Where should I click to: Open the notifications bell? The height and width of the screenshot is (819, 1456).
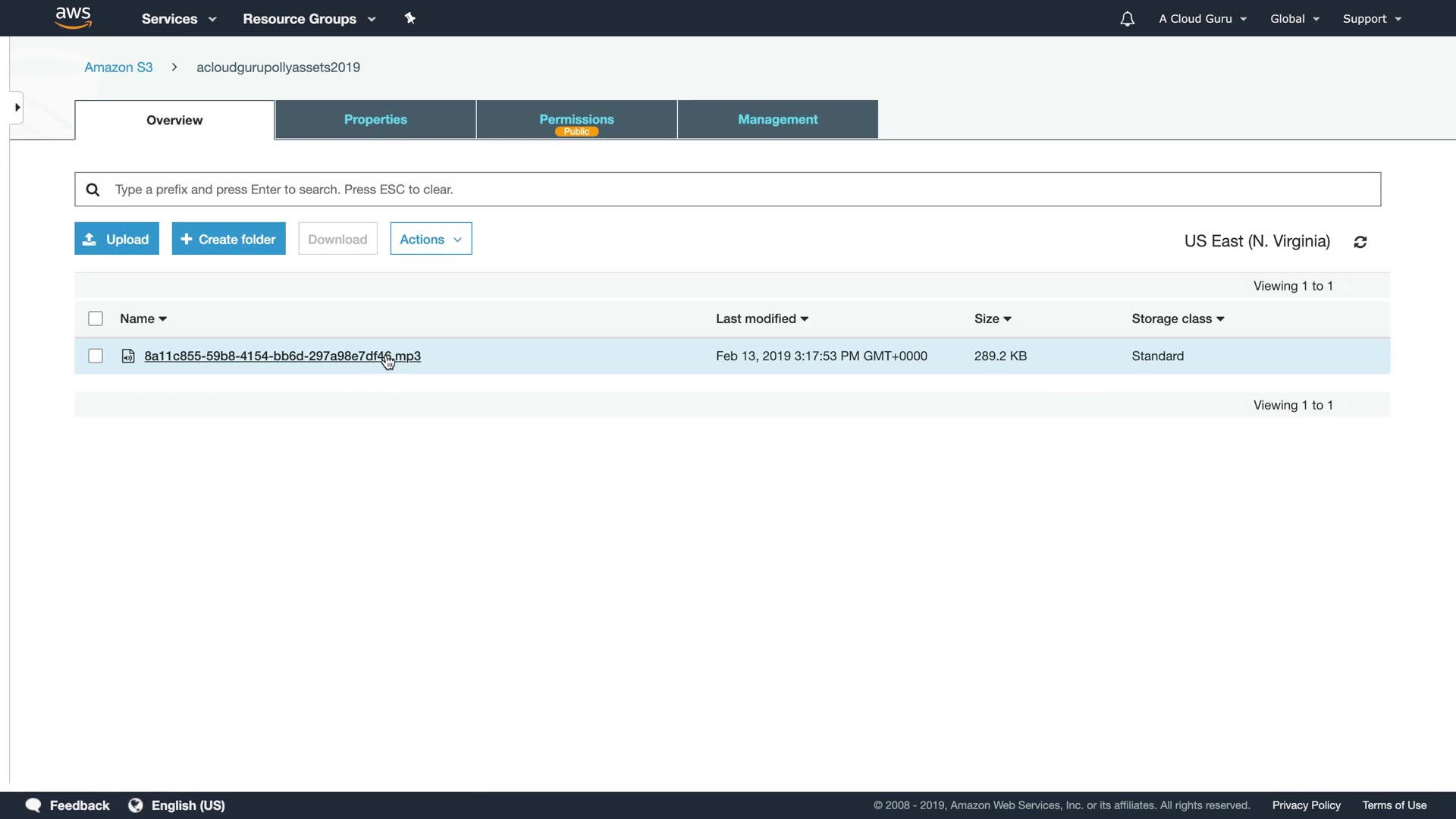pos(1127,19)
